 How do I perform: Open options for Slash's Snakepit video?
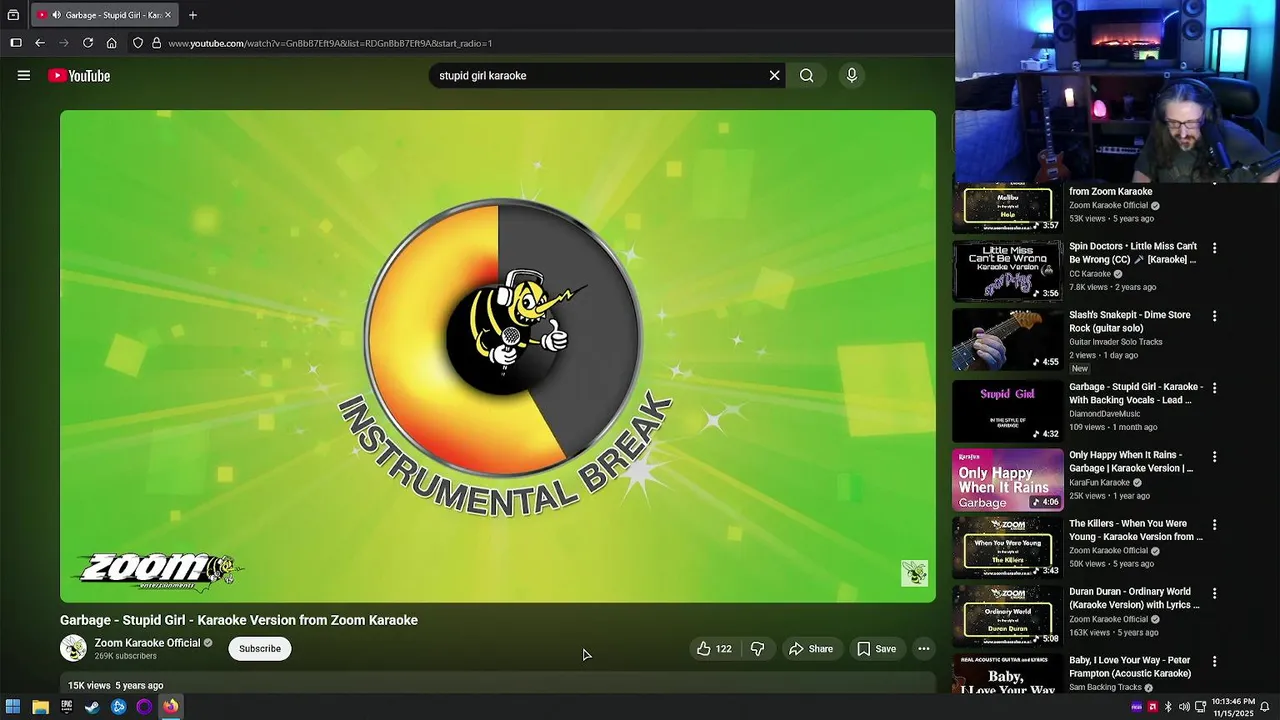[1215, 316]
